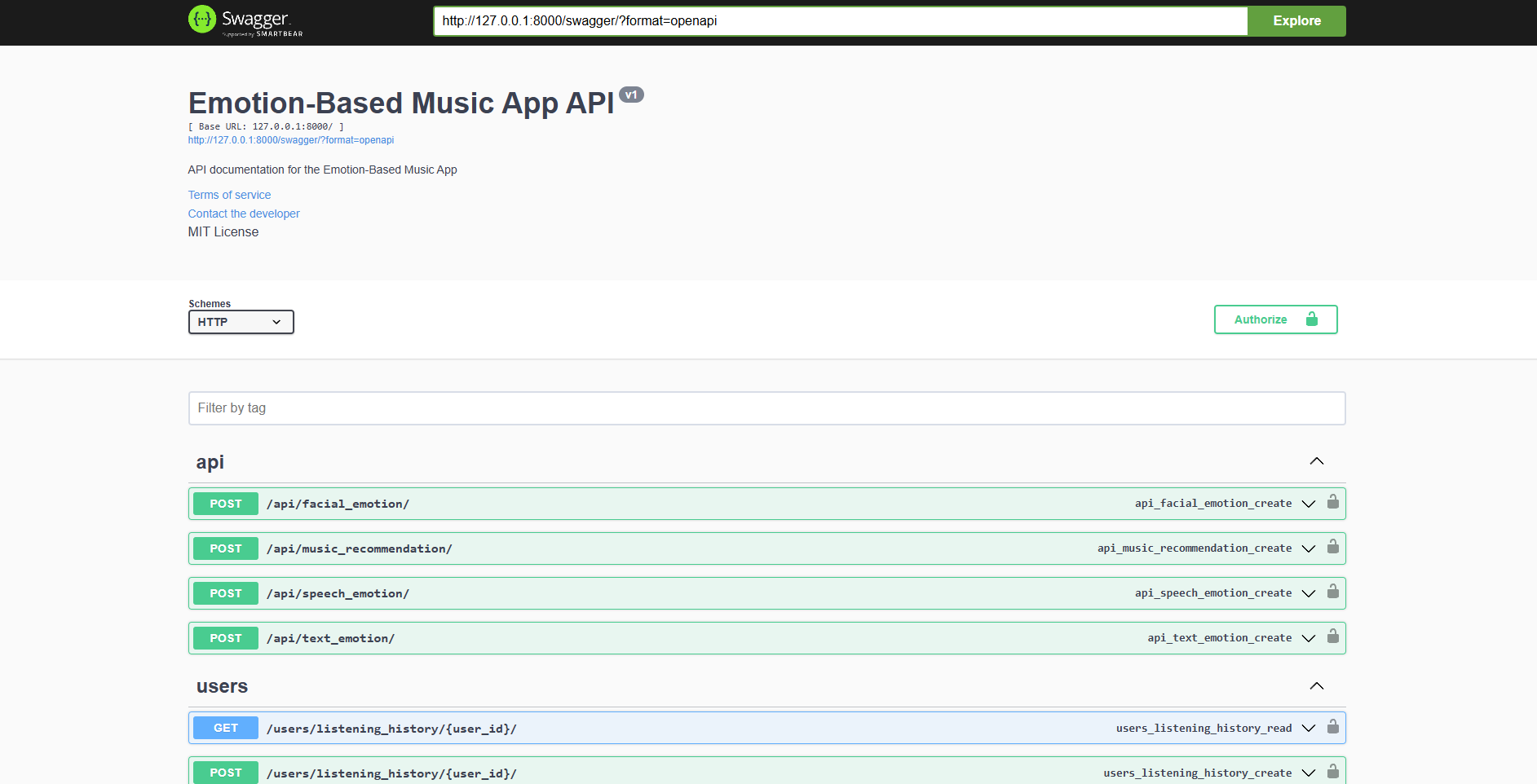Click the /api/text_emotion/ path text

click(x=330, y=638)
